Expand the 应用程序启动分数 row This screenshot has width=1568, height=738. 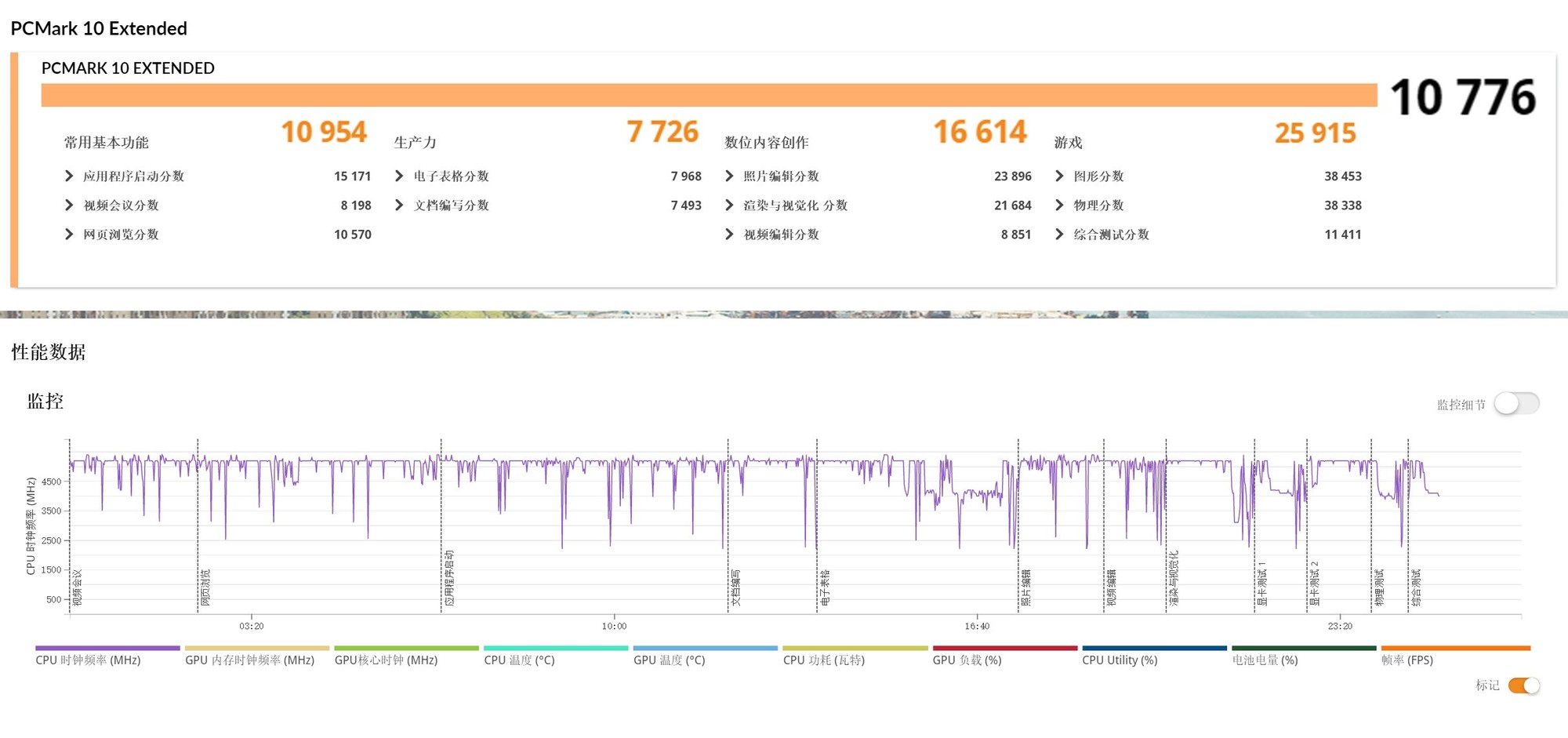[69, 176]
